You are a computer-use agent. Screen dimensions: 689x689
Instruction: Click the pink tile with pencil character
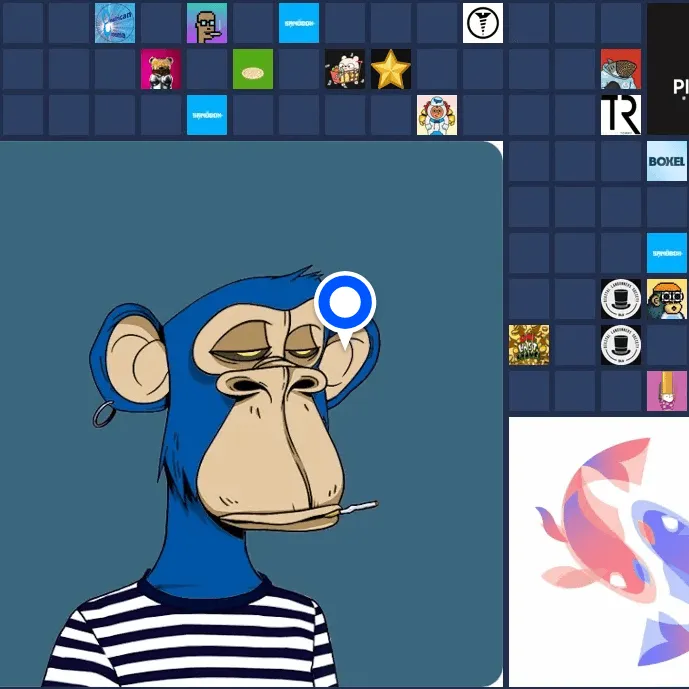point(667,391)
